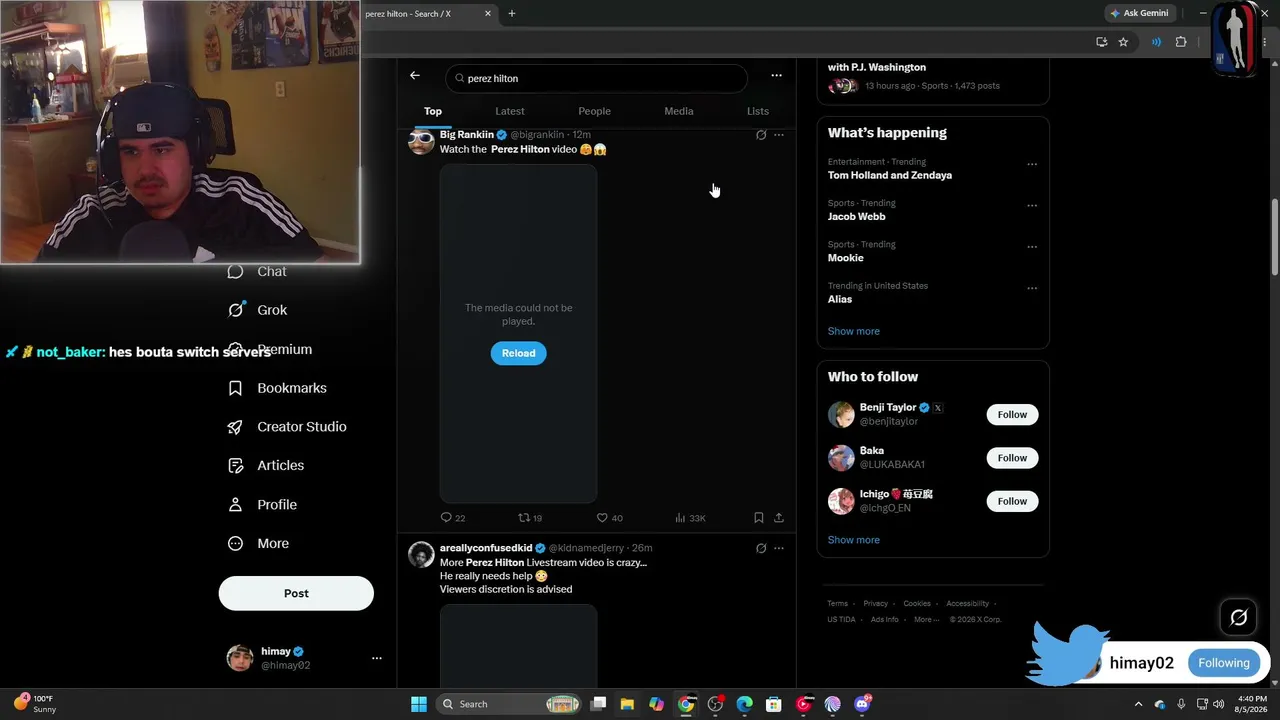Open Grok actions on areallyconfusedkid's post
This screenshot has height=720, width=1280.
(761, 548)
